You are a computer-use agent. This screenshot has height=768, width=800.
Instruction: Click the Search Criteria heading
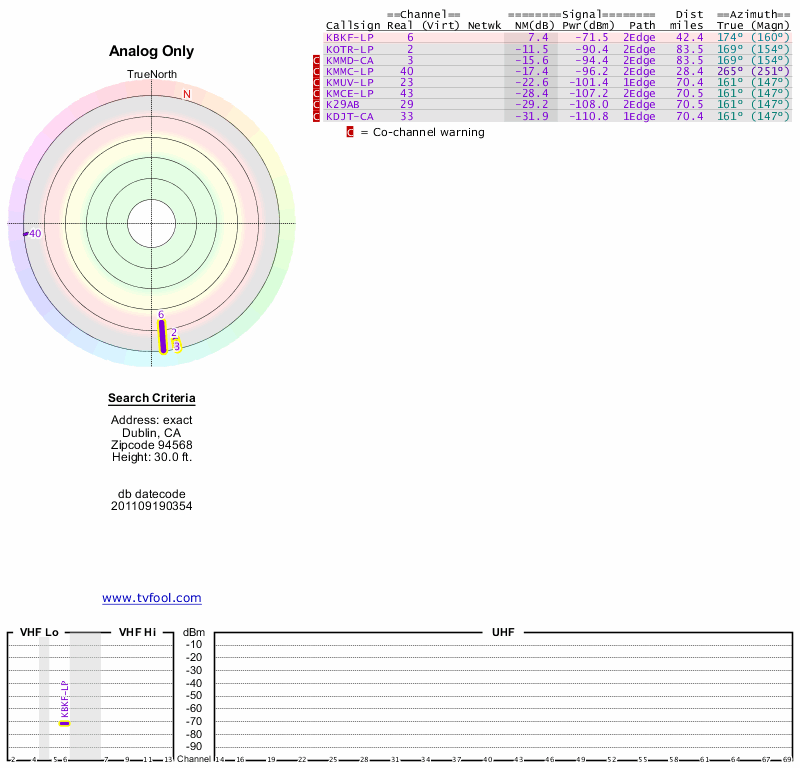click(152, 399)
